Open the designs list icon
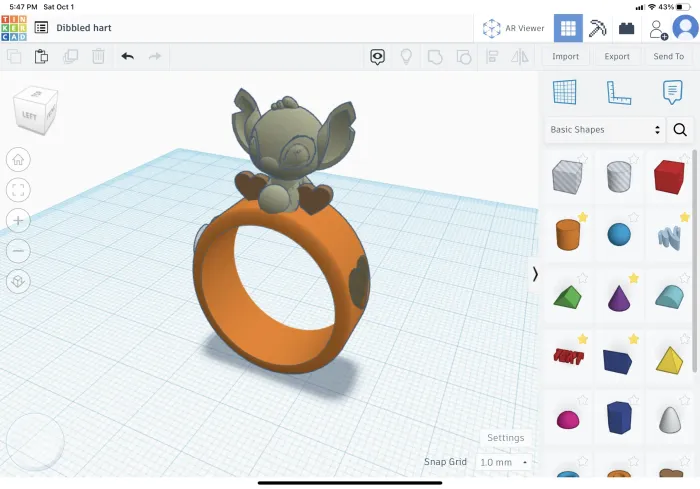Screen dimensions: 700x489 click(41, 28)
